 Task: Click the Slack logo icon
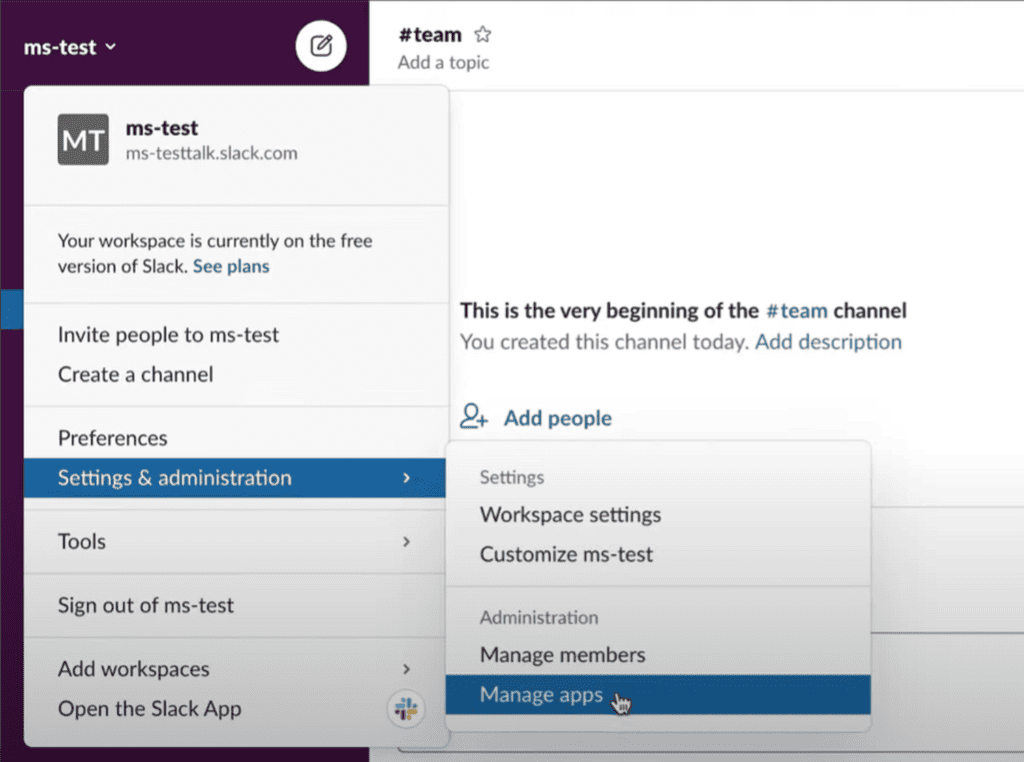click(x=406, y=710)
